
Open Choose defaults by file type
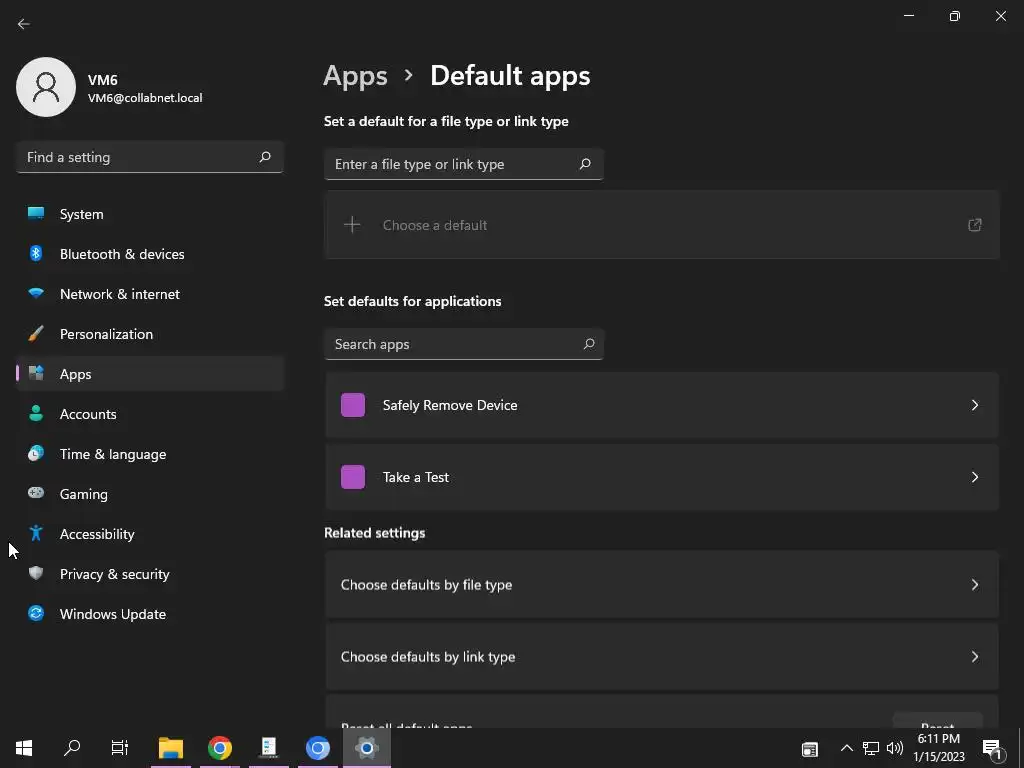661,585
